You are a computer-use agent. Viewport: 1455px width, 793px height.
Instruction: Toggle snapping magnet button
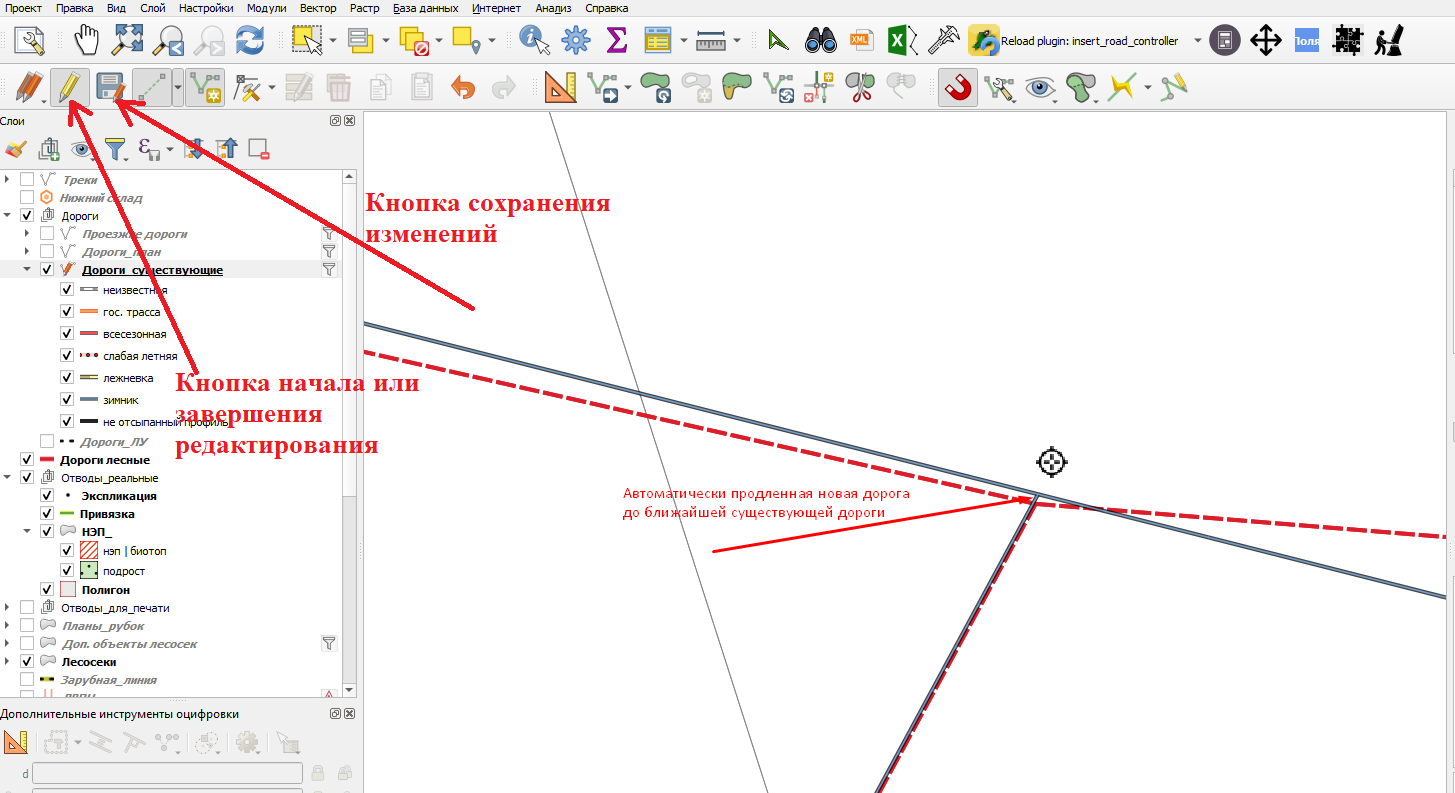[x=958, y=88]
